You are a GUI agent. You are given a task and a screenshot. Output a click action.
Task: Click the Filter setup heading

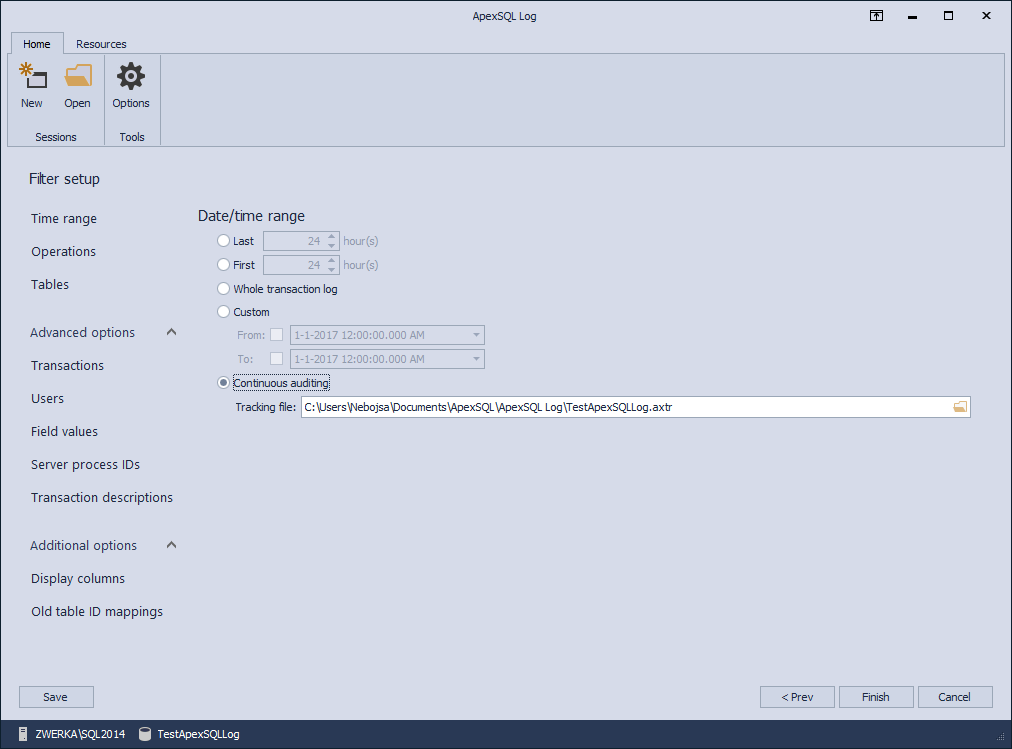65,179
